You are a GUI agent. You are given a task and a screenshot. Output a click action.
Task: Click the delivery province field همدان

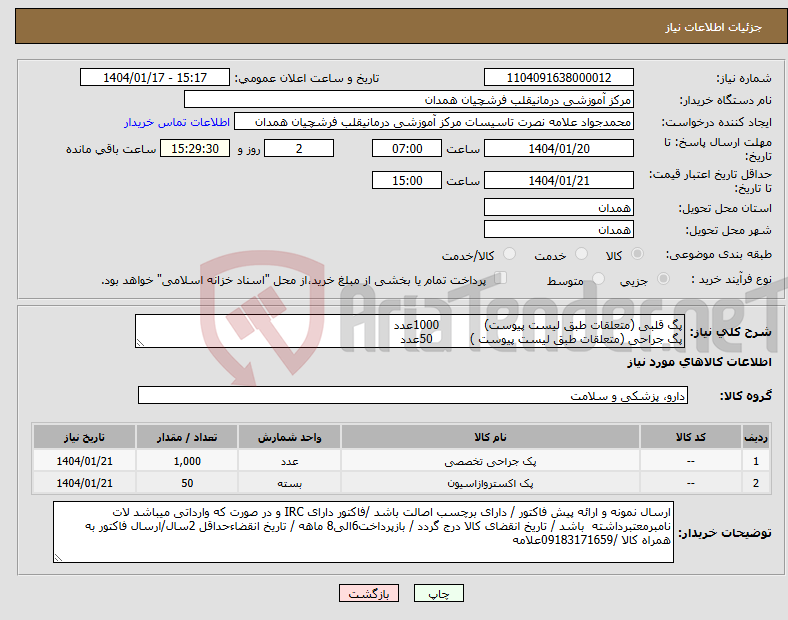tap(558, 207)
